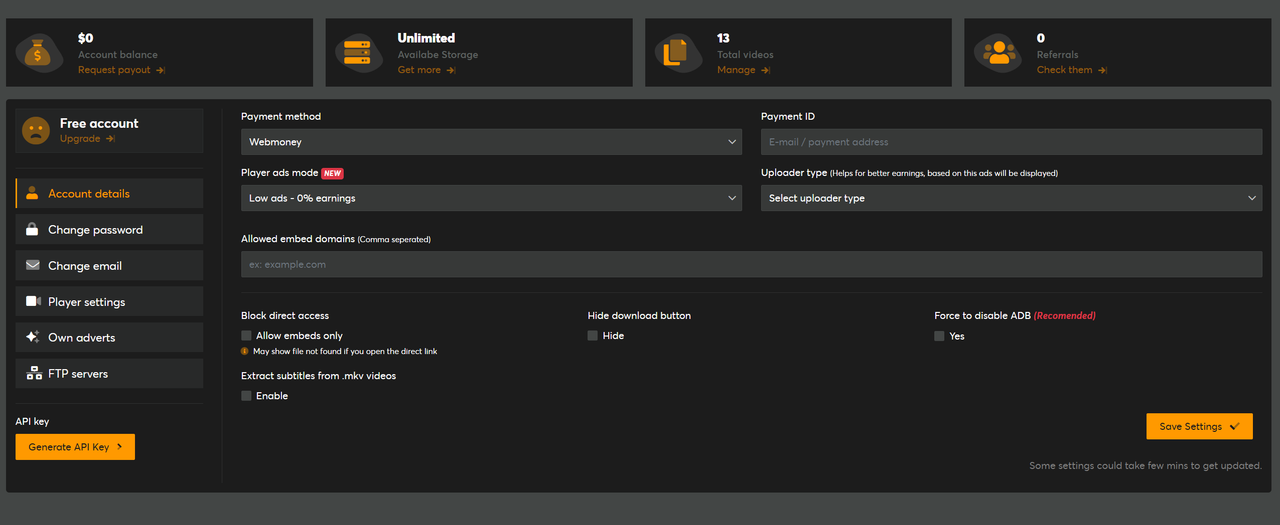Focus the Allowed embed domains field
The width and height of the screenshot is (1280, 525).
751,264
